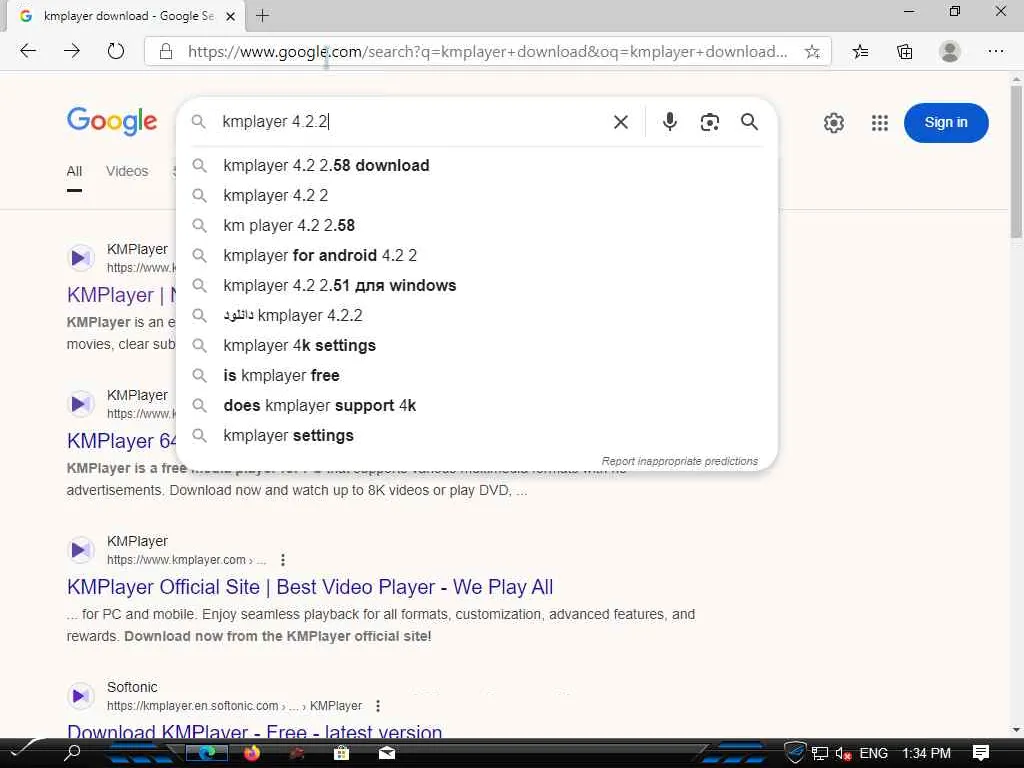Open 'Download KMPlayer - Free - latest version' link
This screenshot has height=768, width=1024.
click(x=254, y=732)
